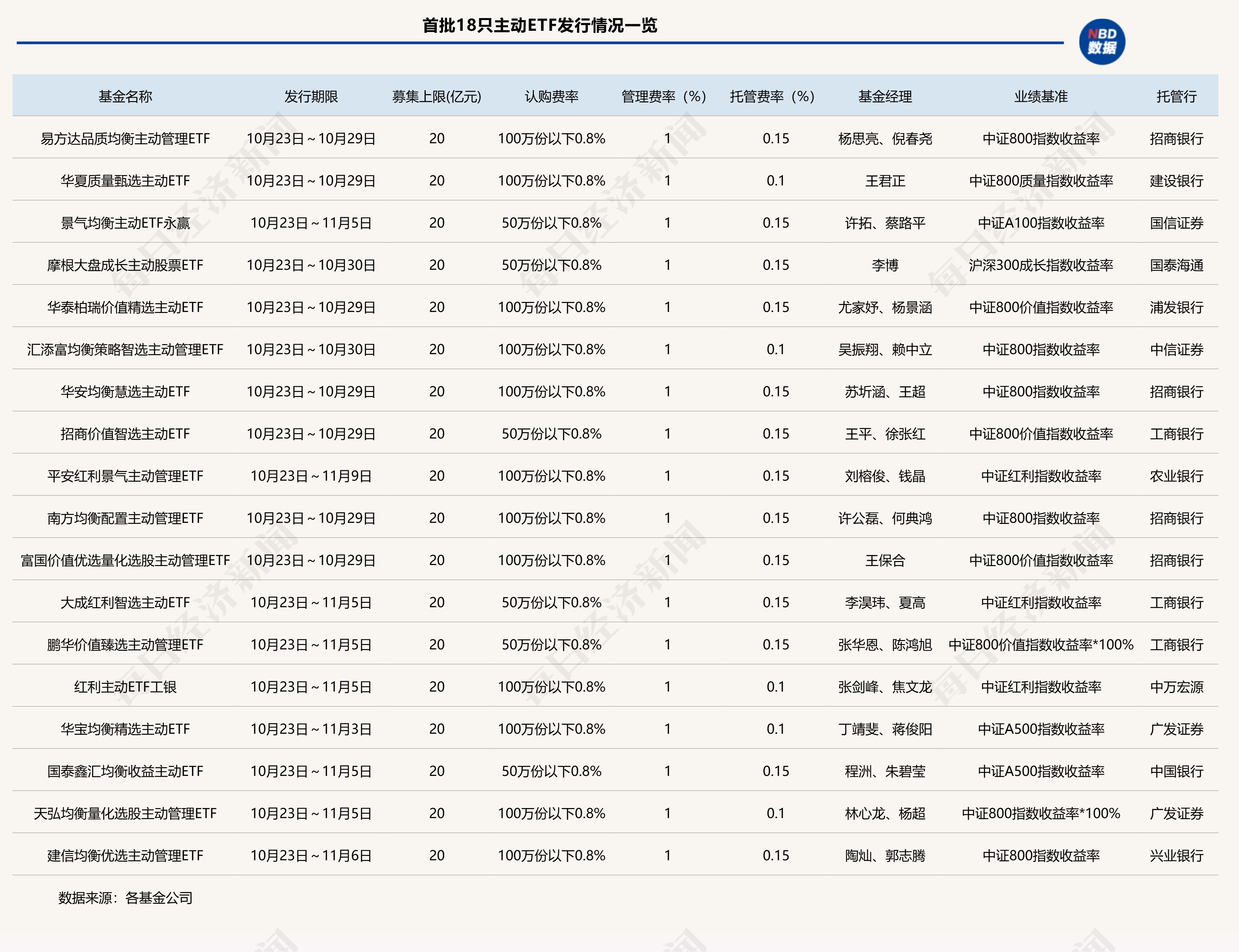Select fund name 华泰柏瑞价值精选主动ETF
1239x952 pixels.
click(x=125, y=307)
